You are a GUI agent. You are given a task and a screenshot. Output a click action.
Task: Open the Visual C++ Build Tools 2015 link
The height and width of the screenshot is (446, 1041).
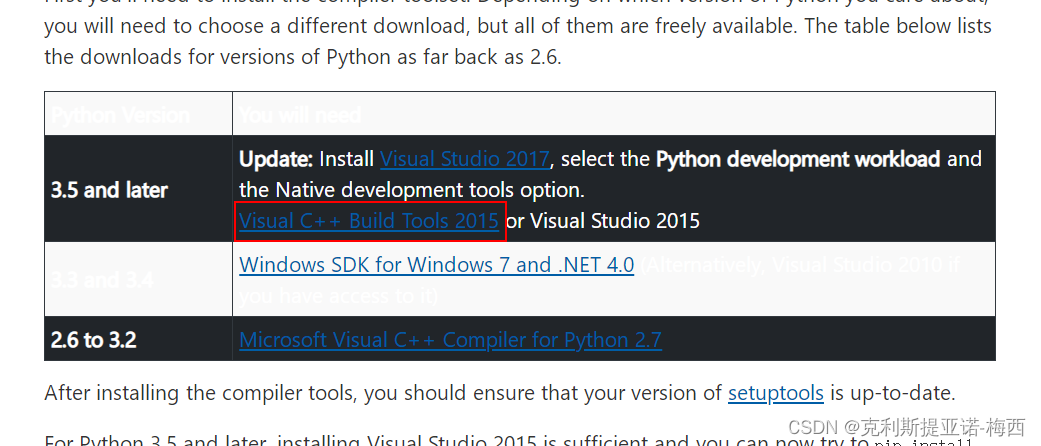tap(369, 220)
